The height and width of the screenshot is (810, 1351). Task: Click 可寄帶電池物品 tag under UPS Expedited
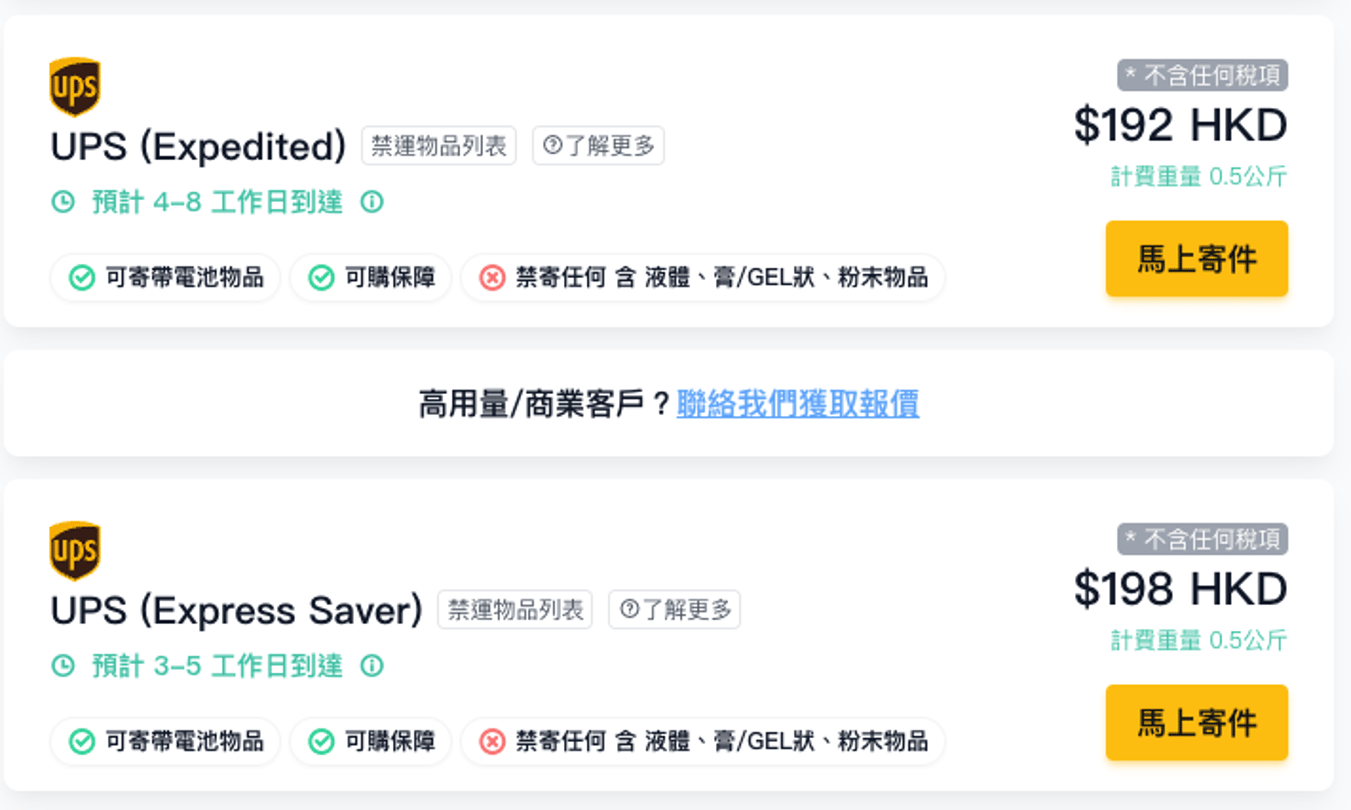(x=166, y=278)
